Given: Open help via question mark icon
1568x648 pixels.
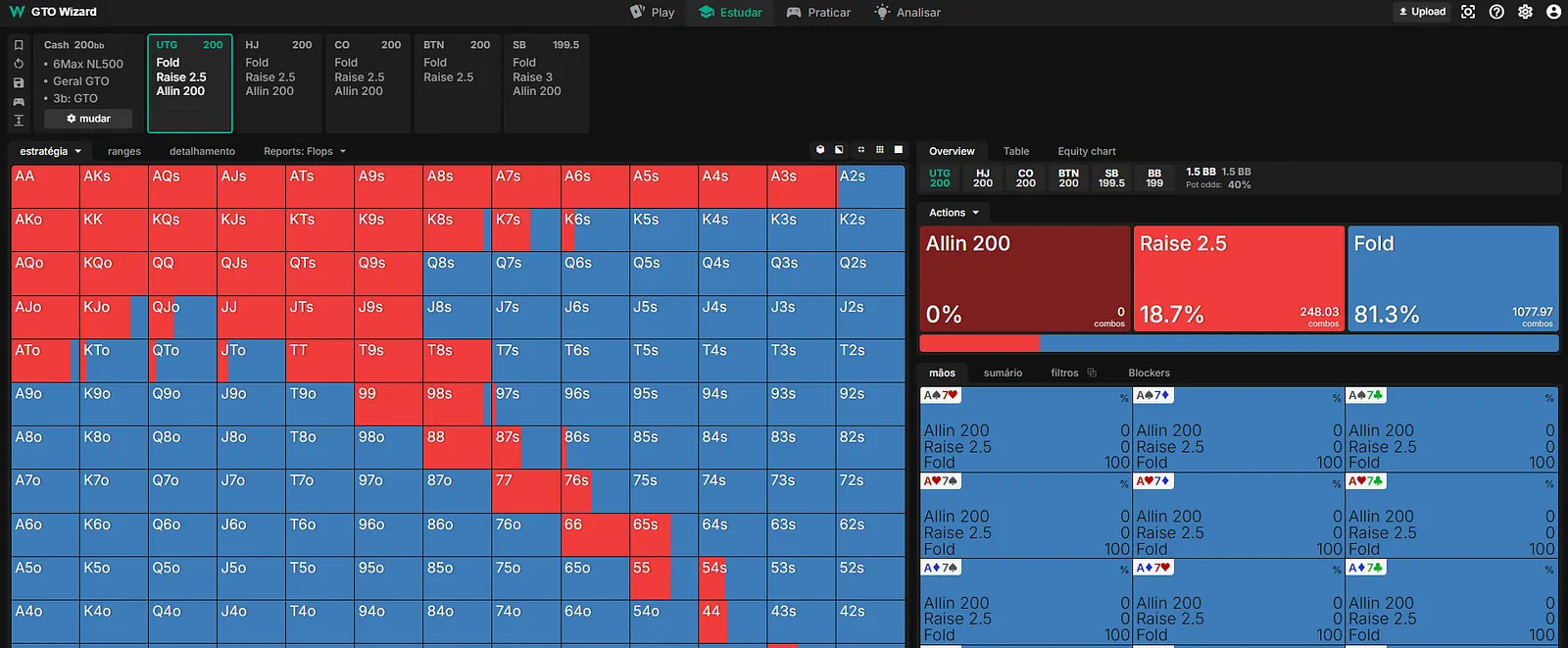Looking at the screenshot, I should [x=1496, y=12].
